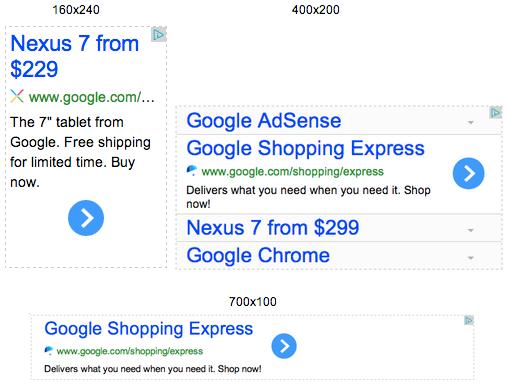Screen dimensions: 510x389
Task: Click the Google AdSense title link
Action: (264, 121)
